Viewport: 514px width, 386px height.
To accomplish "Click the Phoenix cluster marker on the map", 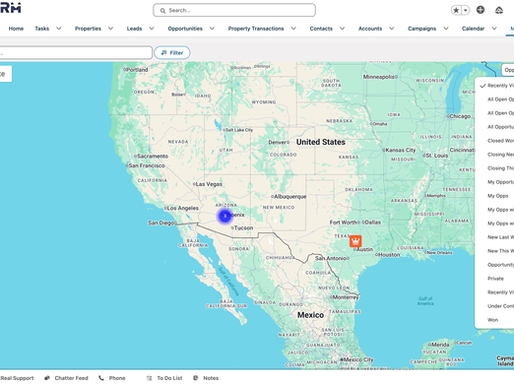I will 225,216.
